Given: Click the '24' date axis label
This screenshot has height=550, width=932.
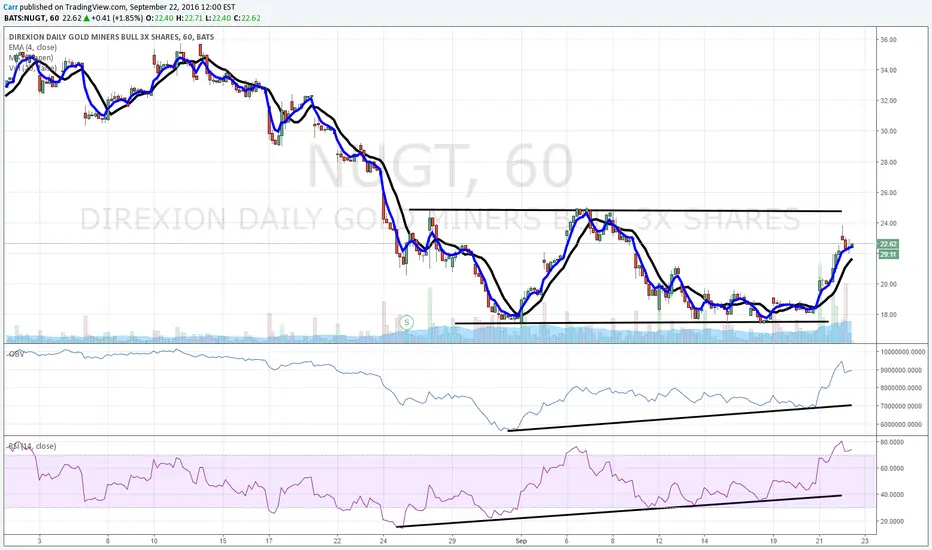Looking at the screenshot, I should (x=383, y=541).
